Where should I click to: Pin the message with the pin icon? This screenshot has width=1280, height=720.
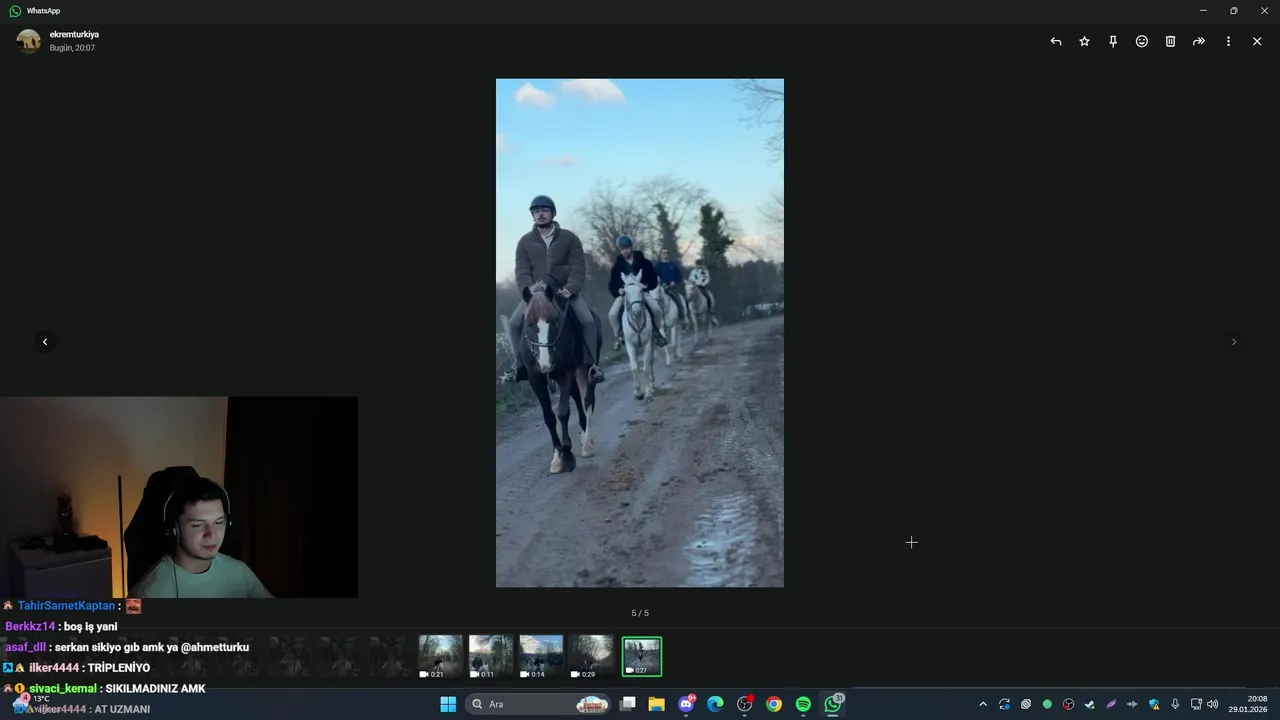(x=1113, y=41)
